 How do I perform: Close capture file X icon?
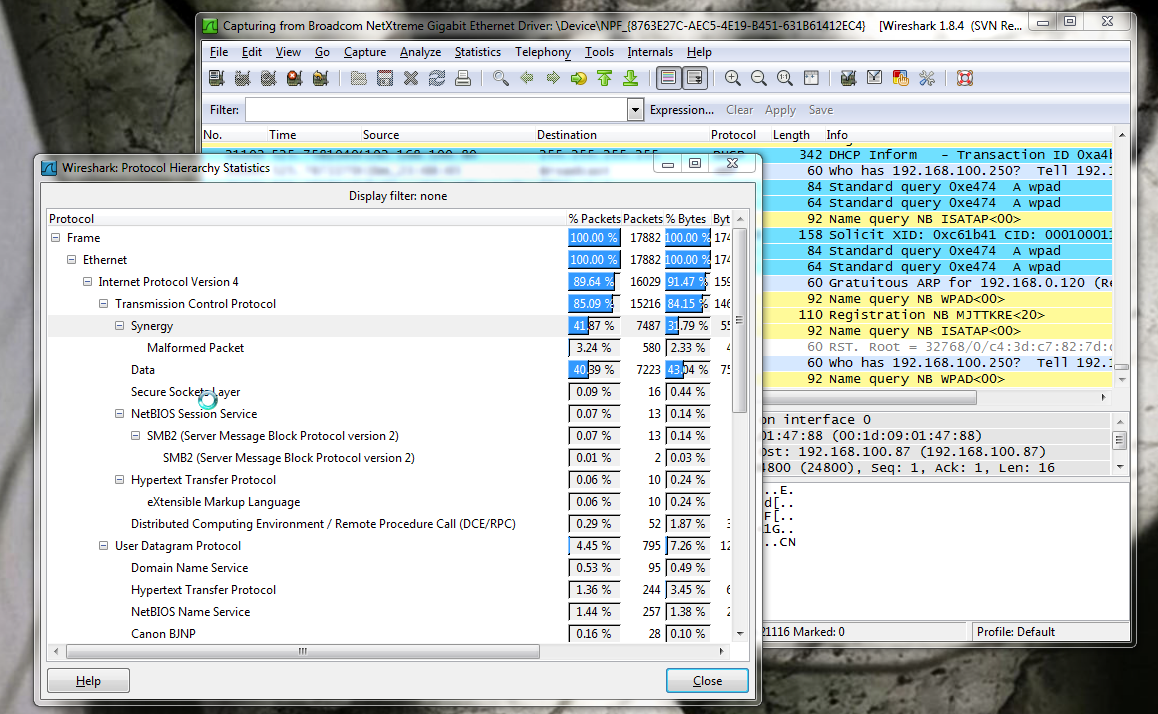tap(411, 78)
